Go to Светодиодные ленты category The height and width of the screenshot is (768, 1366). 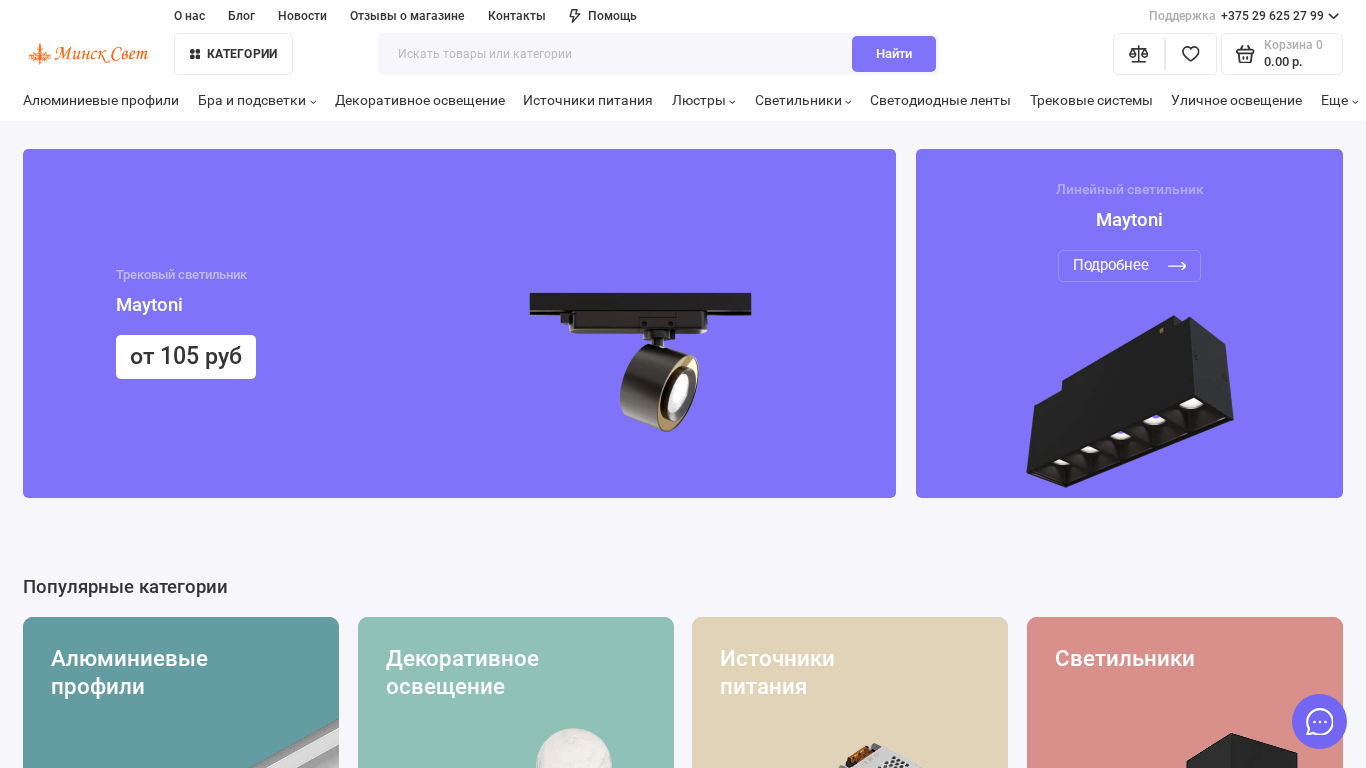(x=940, y=100)
